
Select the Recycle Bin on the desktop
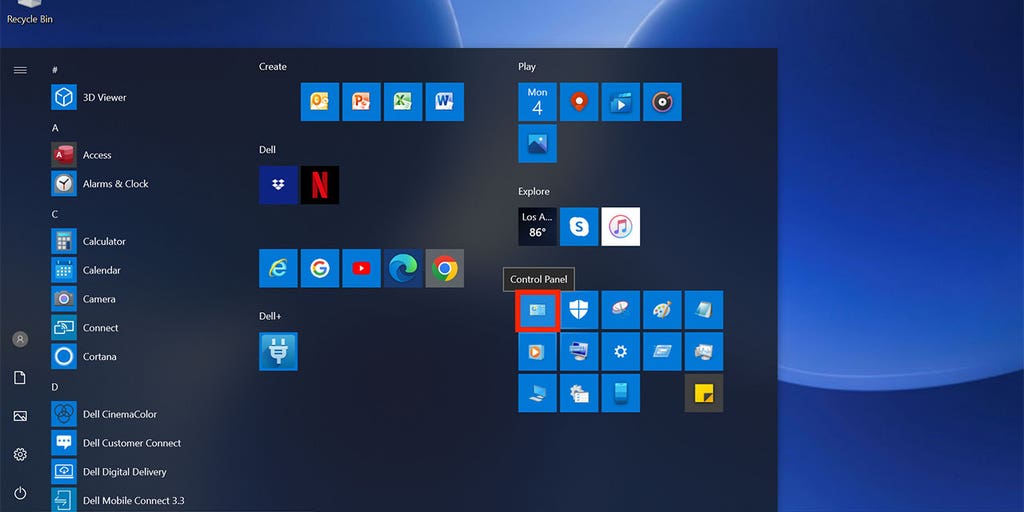[x=29, y=13]
